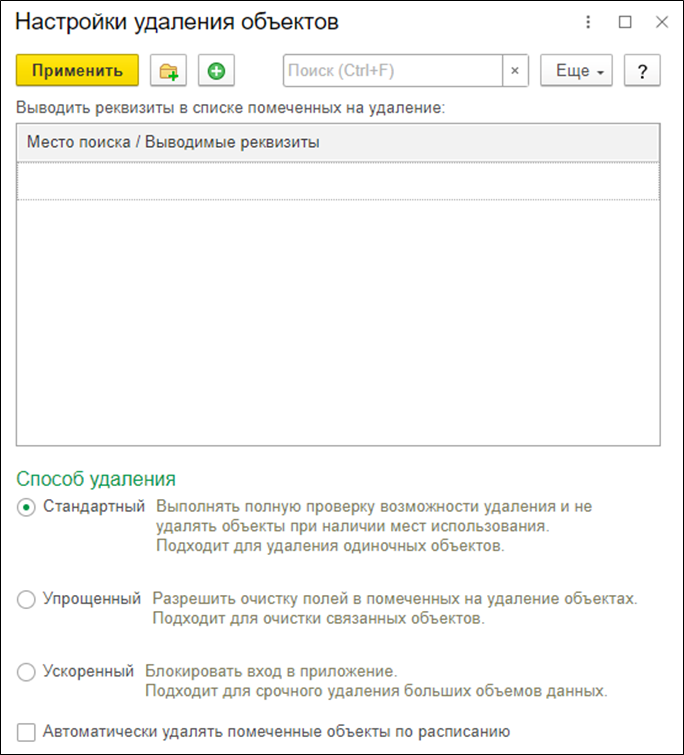
Task: Click the yellow Применить button
Action: point(77,71)
